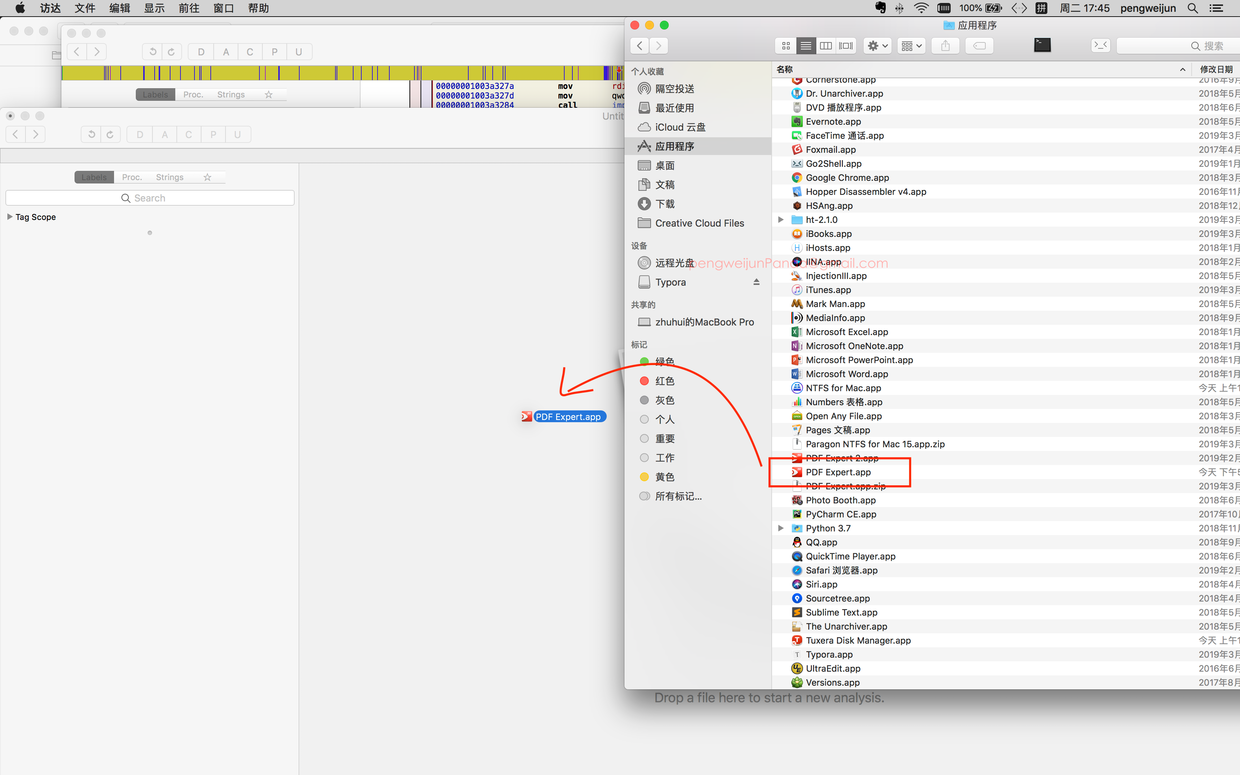The width and height of the screenshot is (1240, 775).
Task: Switch to Labels tab in front Hopper window
Action: (94, 177)
